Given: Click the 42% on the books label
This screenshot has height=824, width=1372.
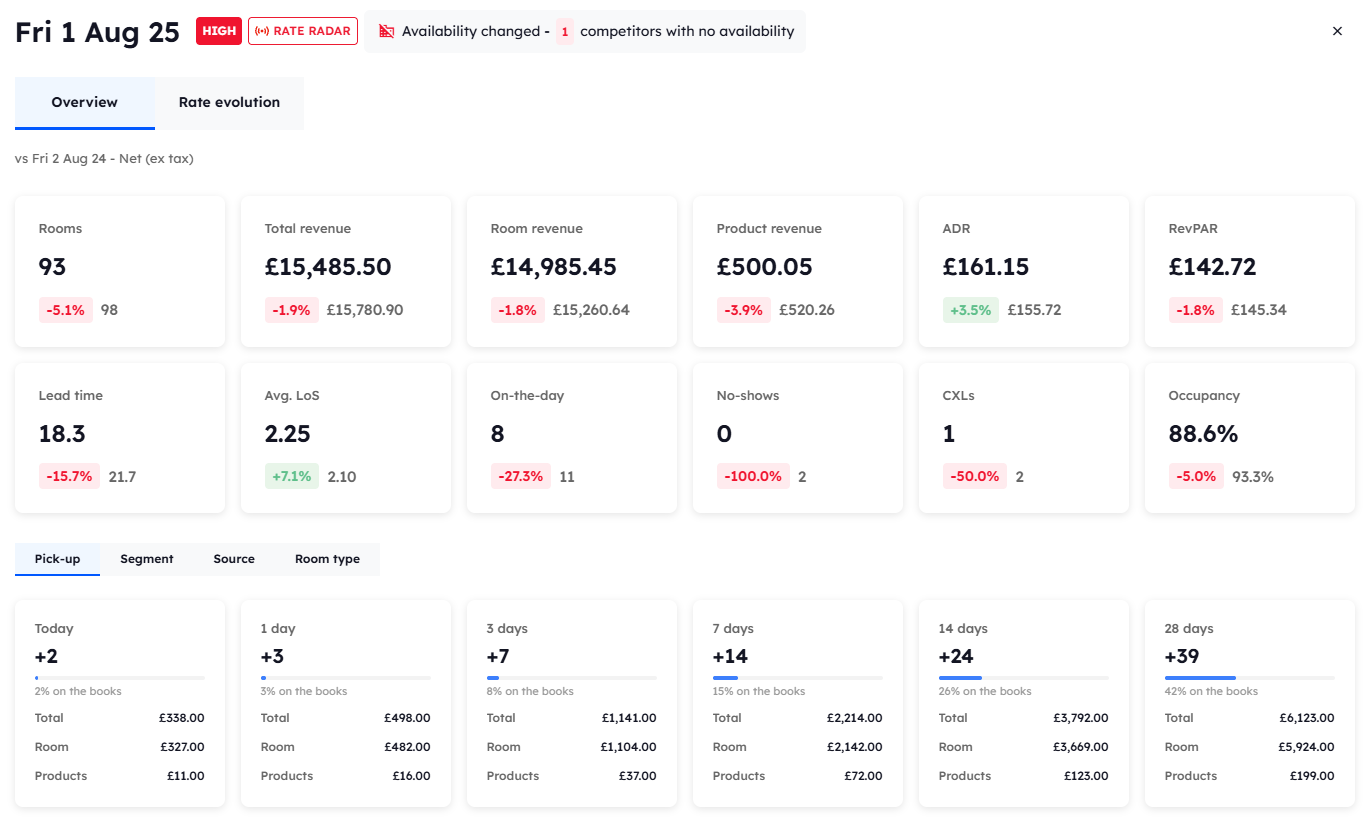Looking at the screenshot, I should [1212, 691].
